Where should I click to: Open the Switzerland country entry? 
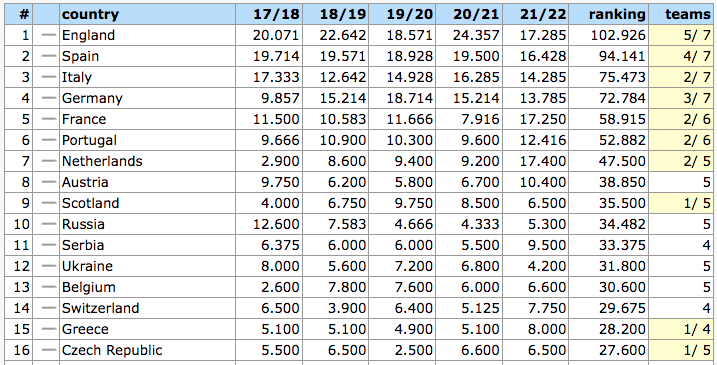coord(100,308)
